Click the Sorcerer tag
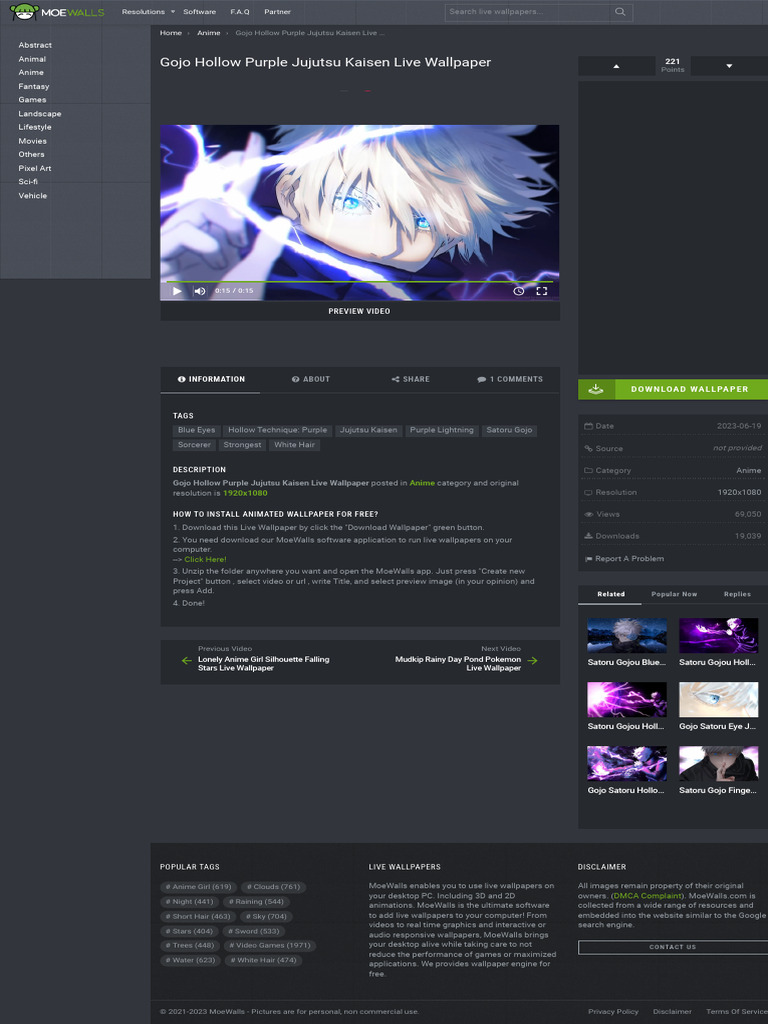The width and height of the screenshot is (768, 1024). click(x=194, y=445)
